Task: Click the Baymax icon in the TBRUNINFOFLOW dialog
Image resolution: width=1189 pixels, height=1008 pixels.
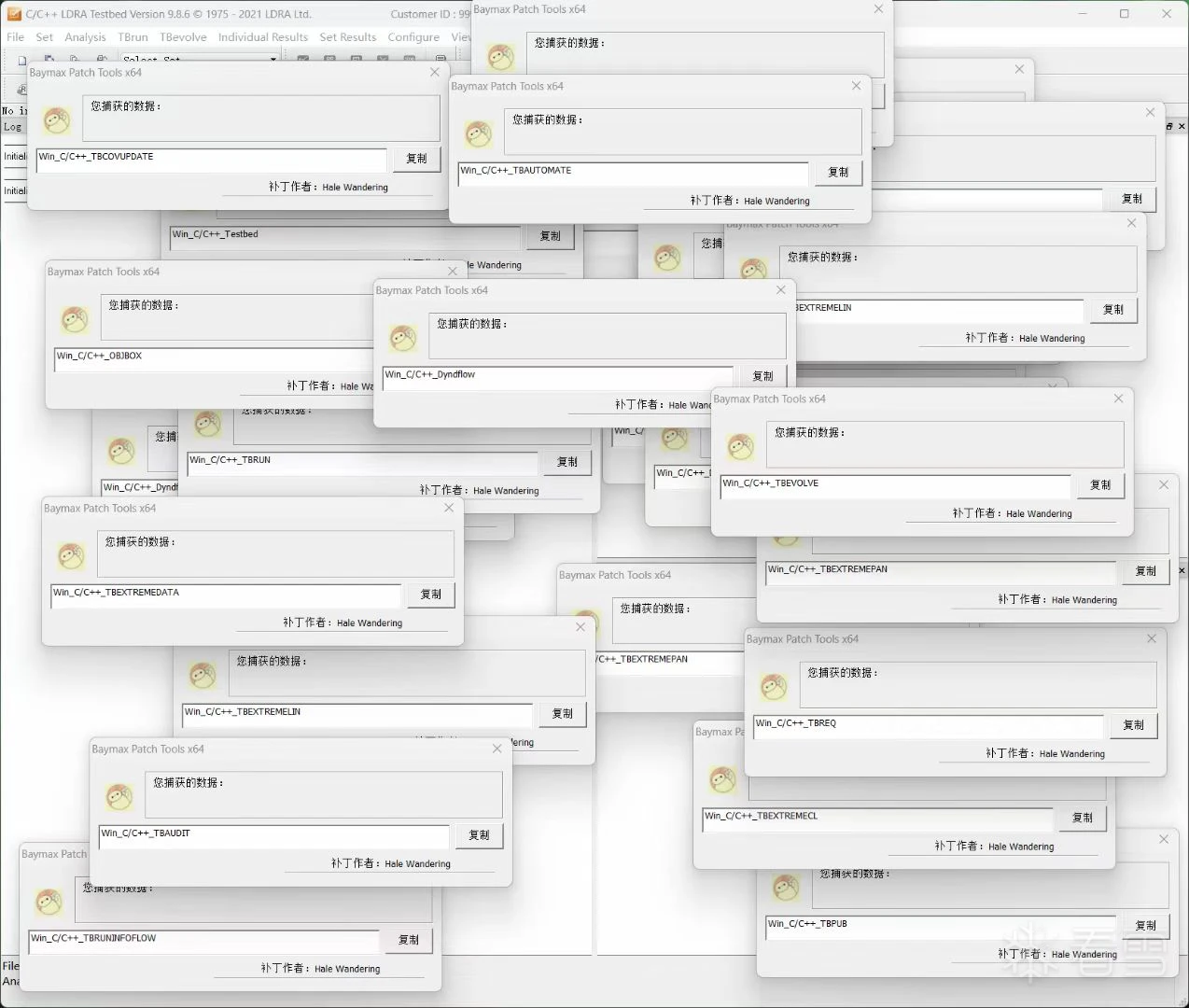Action: click(49, 902)
